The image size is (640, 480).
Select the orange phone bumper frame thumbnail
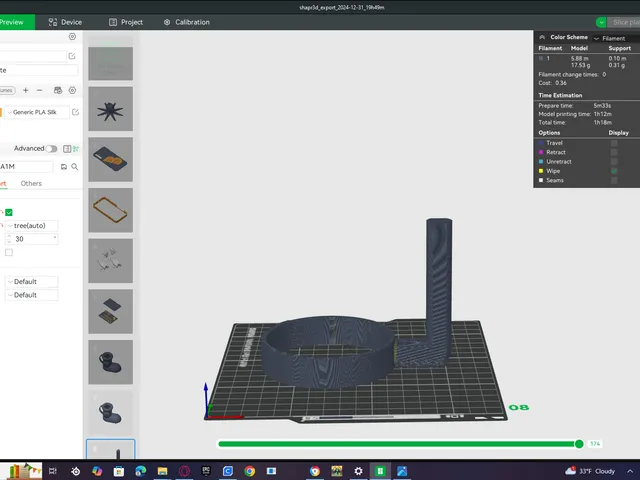click(111, 210)
